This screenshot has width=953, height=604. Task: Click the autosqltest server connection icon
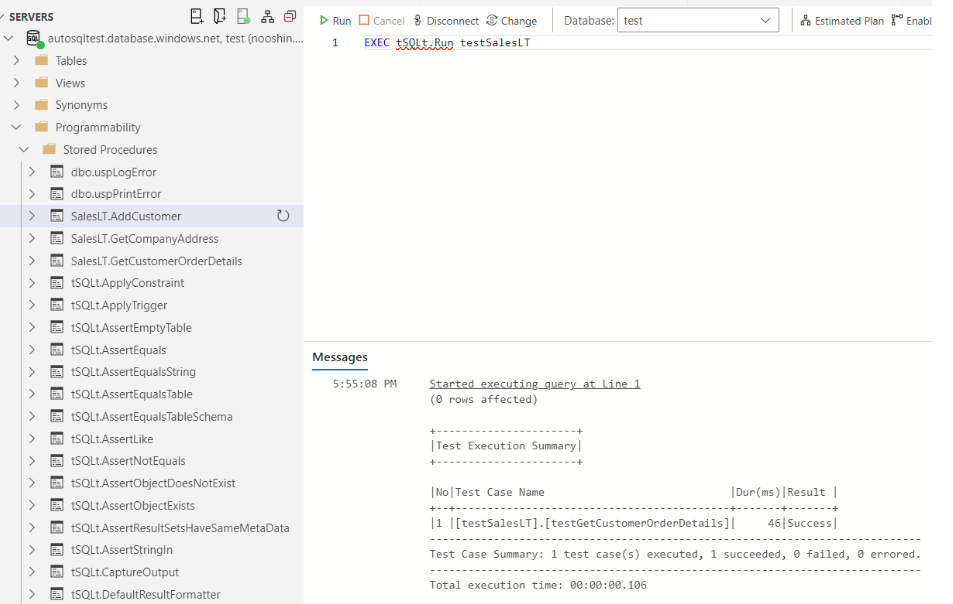coord(34,39)
